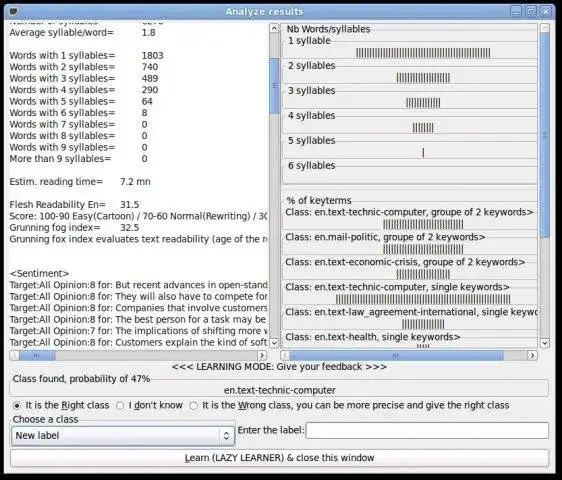Image resolution: width=562 pixels, height=480 pixels.
Task: Click the en.text-technic-computer class found bar
Action: pos(279,390)
